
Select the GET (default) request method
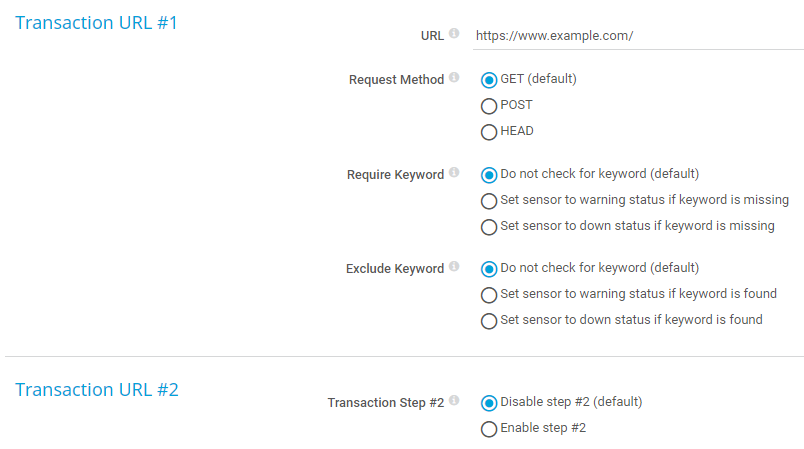[489, 80]
